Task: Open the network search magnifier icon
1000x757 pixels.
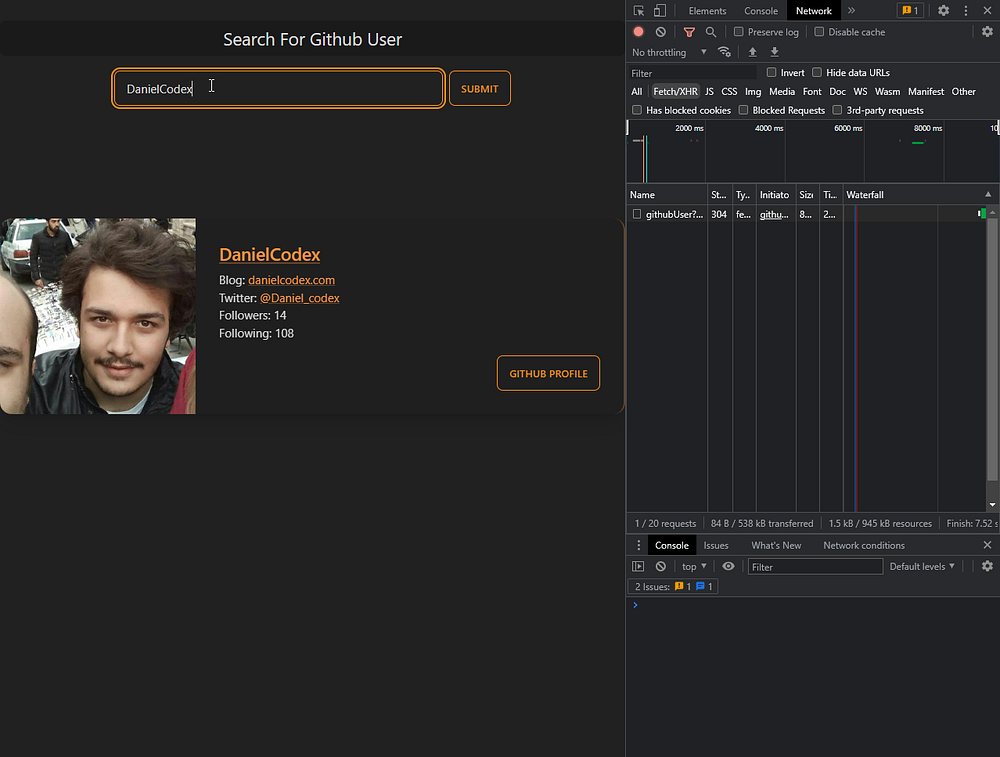Action: [711, 32]
